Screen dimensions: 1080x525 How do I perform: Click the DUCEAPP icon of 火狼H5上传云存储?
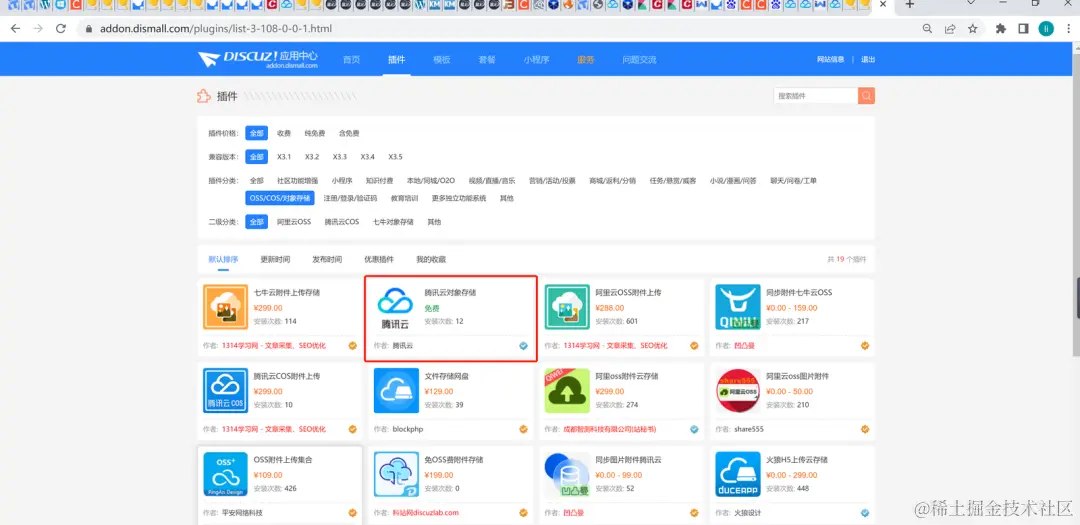[x=738, y=474]
